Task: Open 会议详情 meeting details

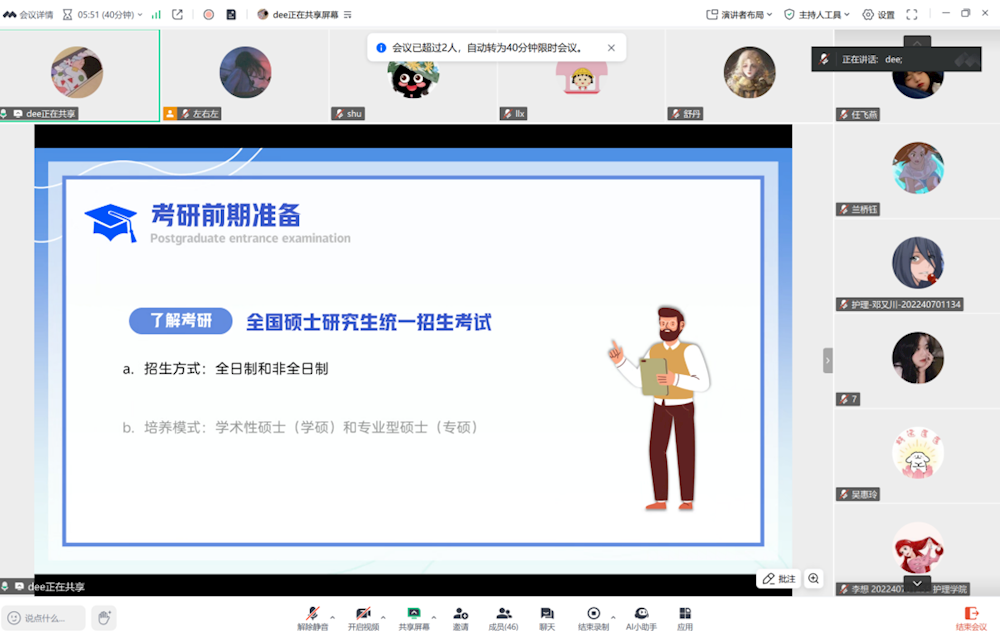Action: (28, 15)
